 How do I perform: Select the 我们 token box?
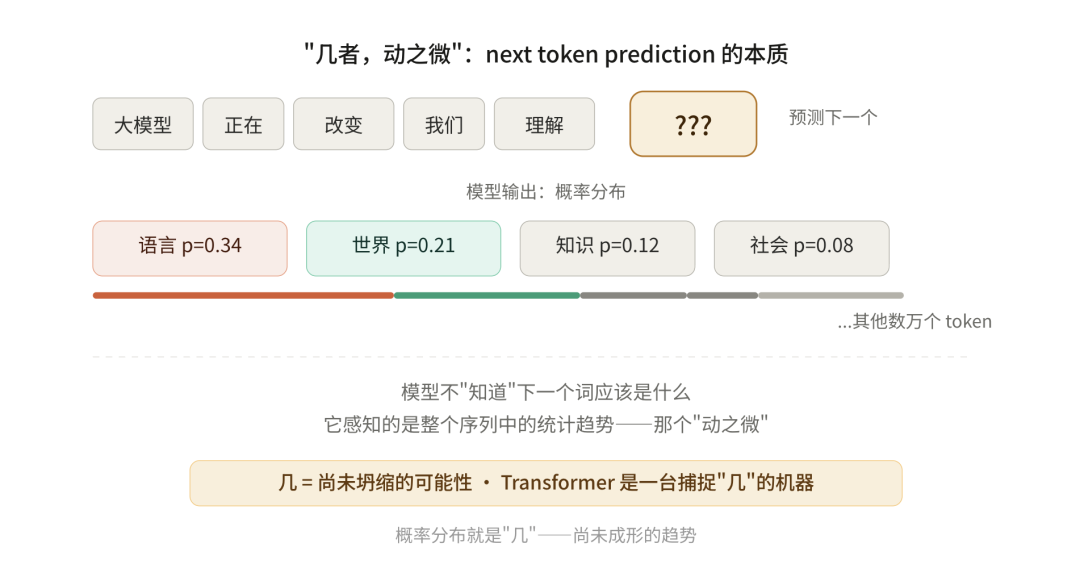[x=444, y=124]
